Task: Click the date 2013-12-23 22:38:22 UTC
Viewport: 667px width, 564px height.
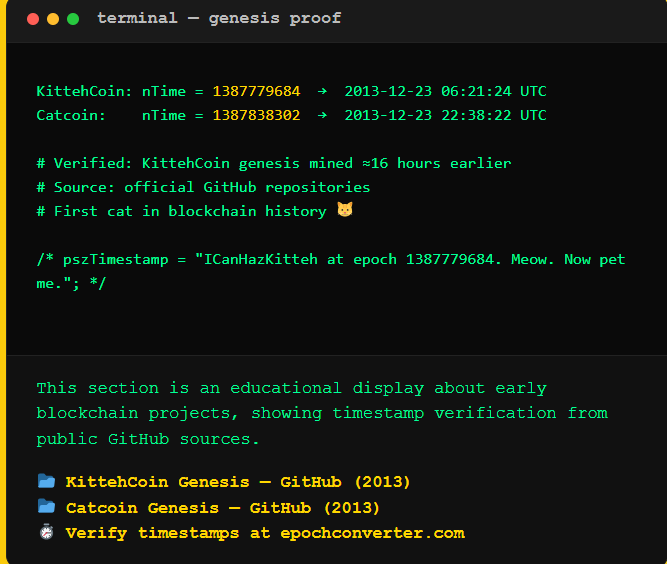Action: (445, 115)
